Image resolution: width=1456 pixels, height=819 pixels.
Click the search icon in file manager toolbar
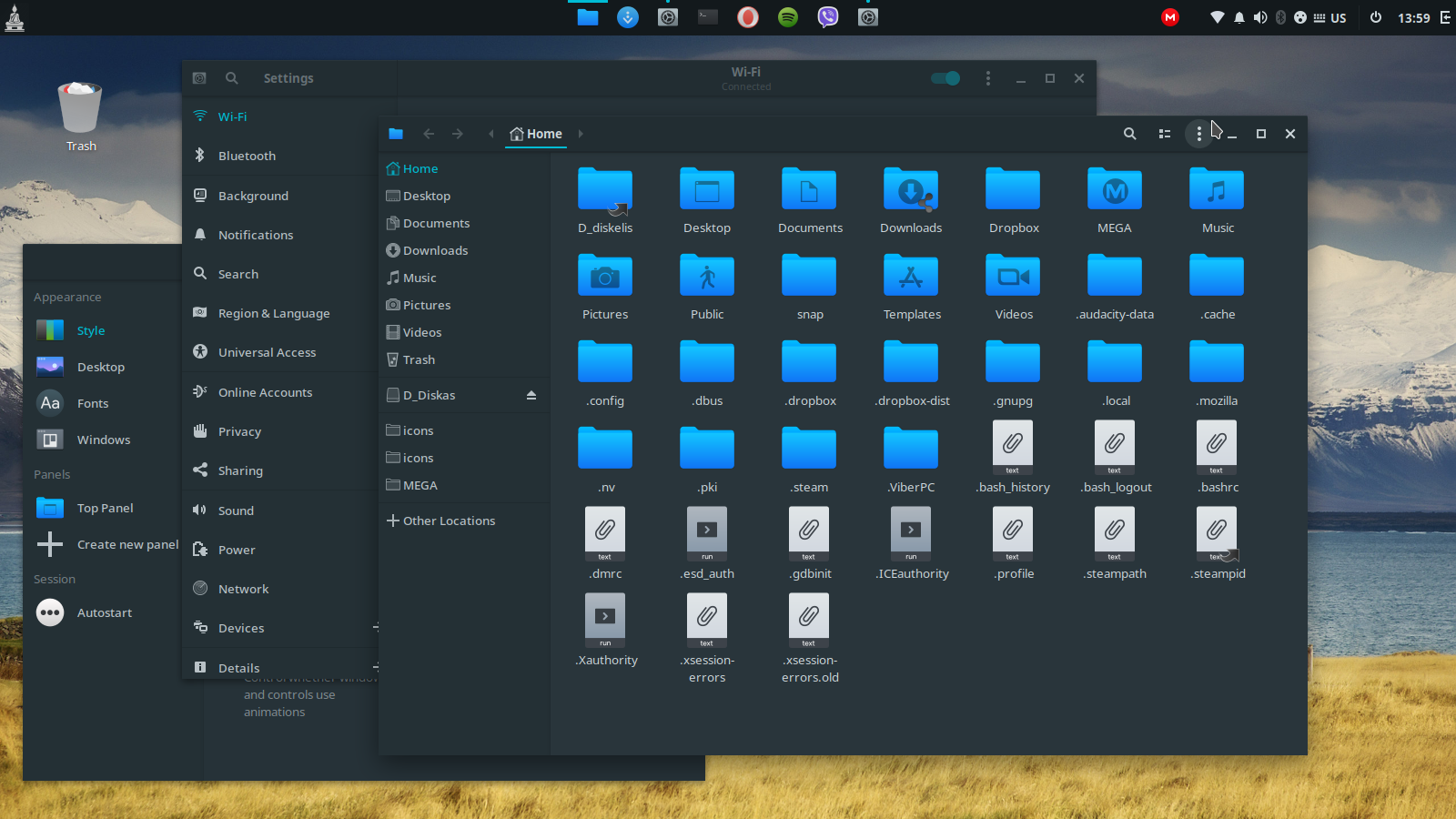coord(1129,134)
